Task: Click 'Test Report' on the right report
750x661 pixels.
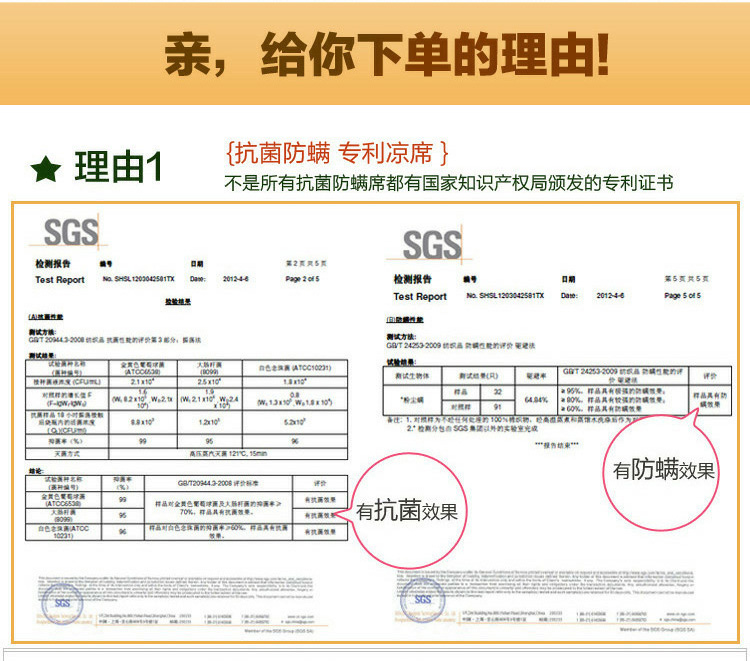Action: click(420, 297)
